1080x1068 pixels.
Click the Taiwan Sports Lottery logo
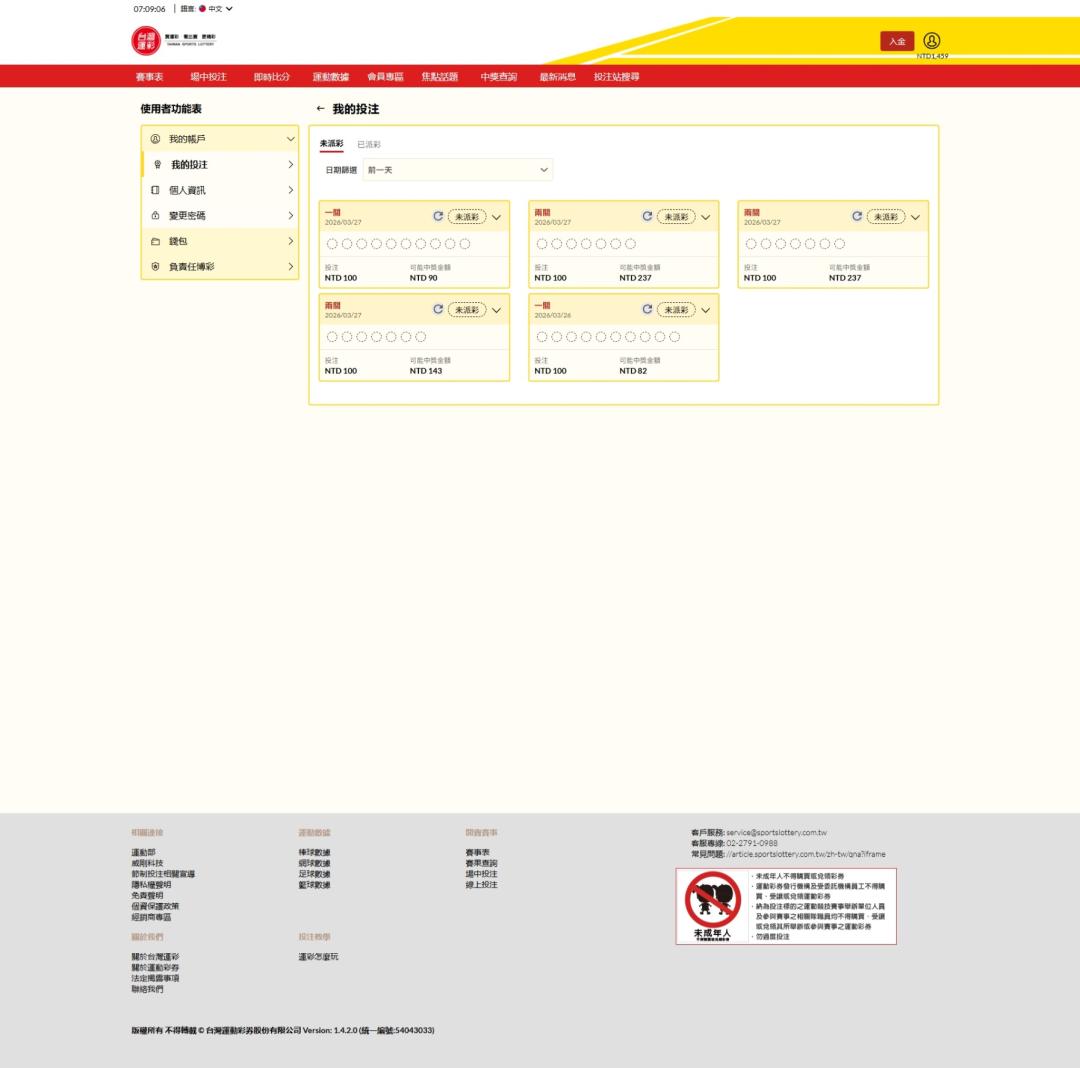pos(173,41)
